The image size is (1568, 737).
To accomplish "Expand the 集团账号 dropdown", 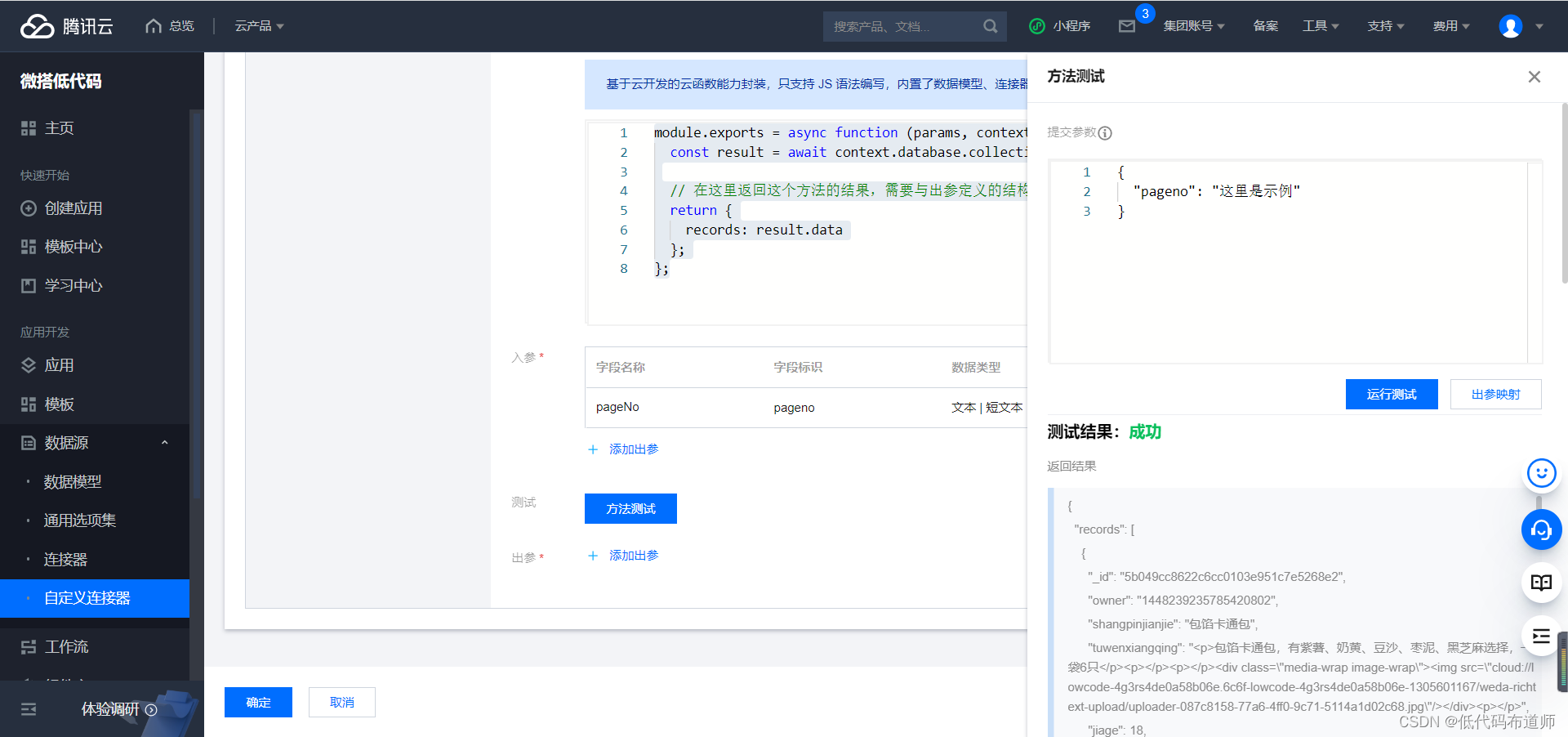I will click(1194, 26).
